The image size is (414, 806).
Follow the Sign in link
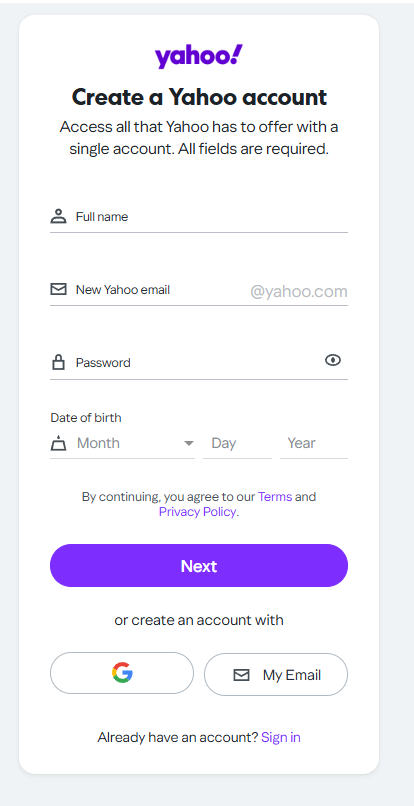pyautogui.click(x=281, y=737)
